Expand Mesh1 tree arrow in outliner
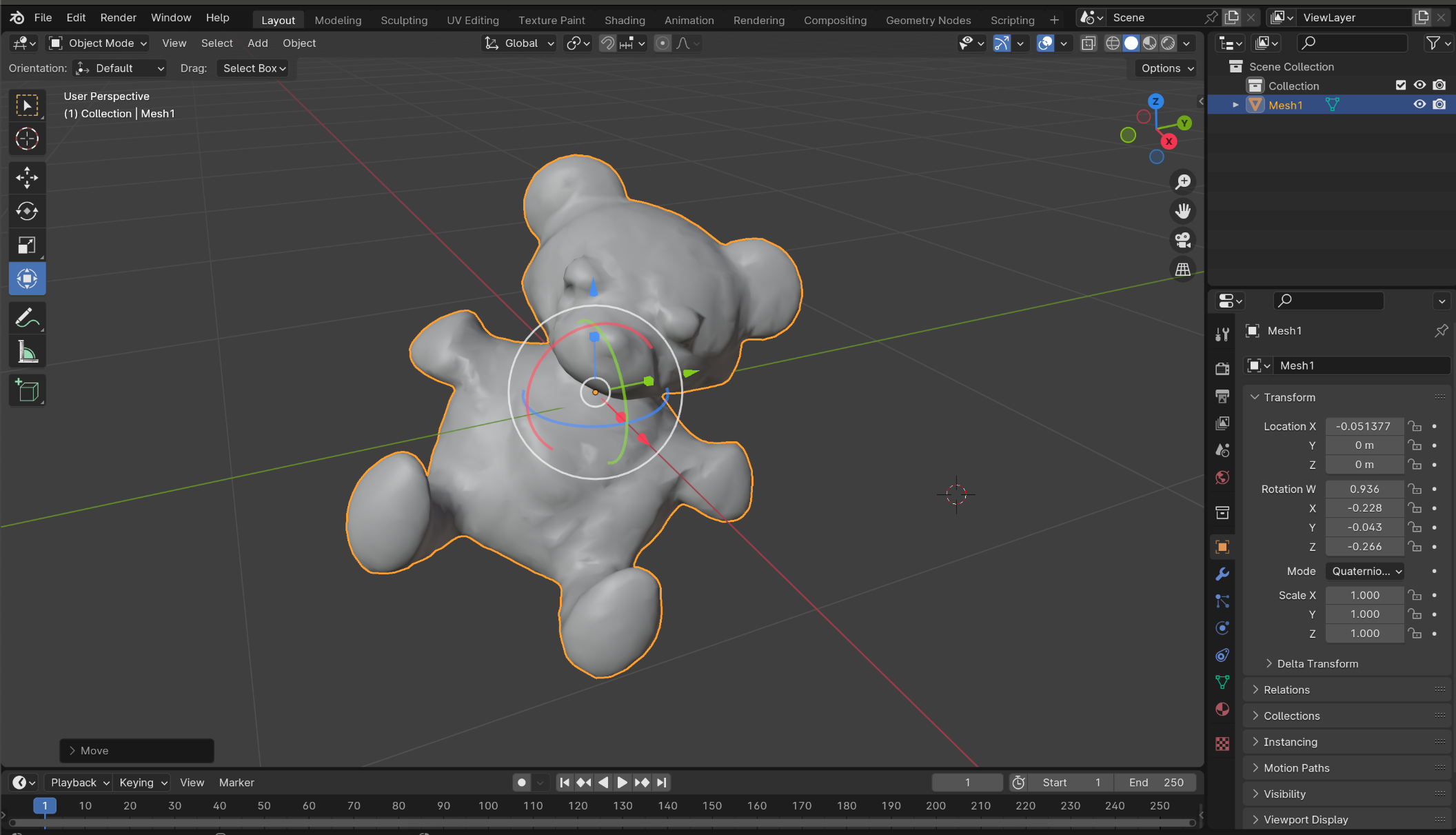Viewport: 1456px width, 835px height. coord(1235,105)
